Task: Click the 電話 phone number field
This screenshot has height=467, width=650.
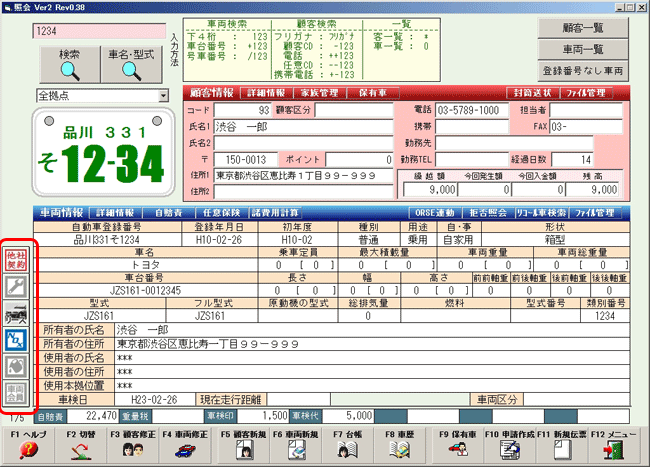Action: [x=479, y=108]
